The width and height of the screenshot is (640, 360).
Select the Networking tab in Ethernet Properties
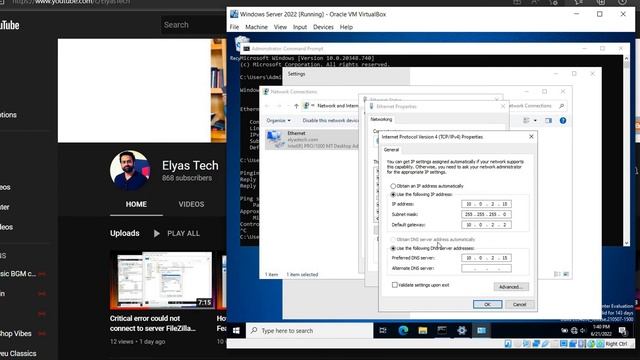(x=381, y=119)
